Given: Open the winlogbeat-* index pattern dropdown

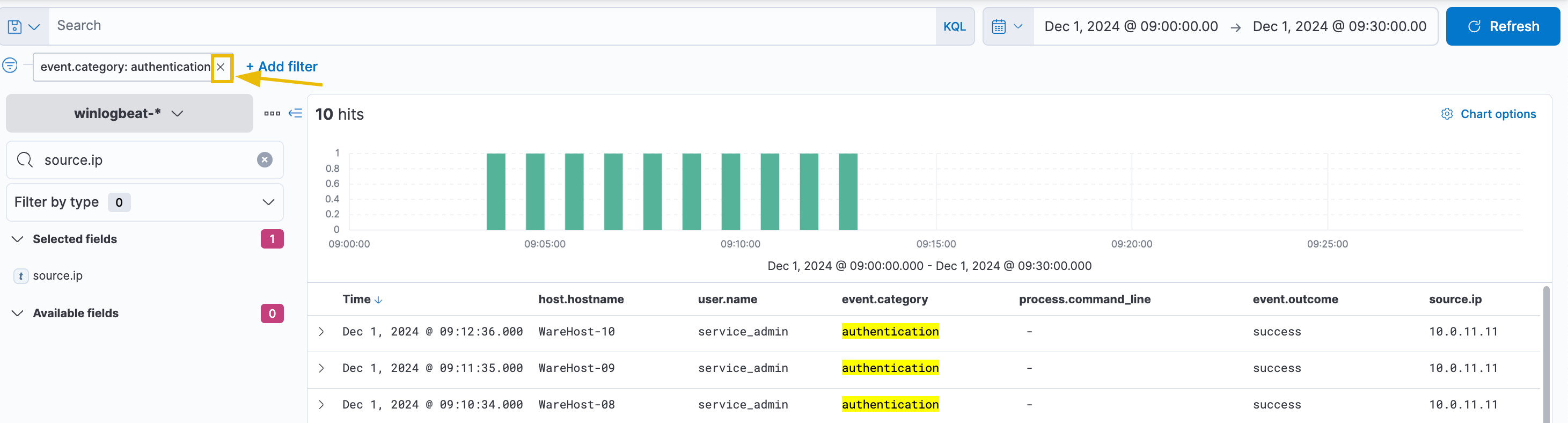Looking at the screenshot, I should [x=129, y=114].
